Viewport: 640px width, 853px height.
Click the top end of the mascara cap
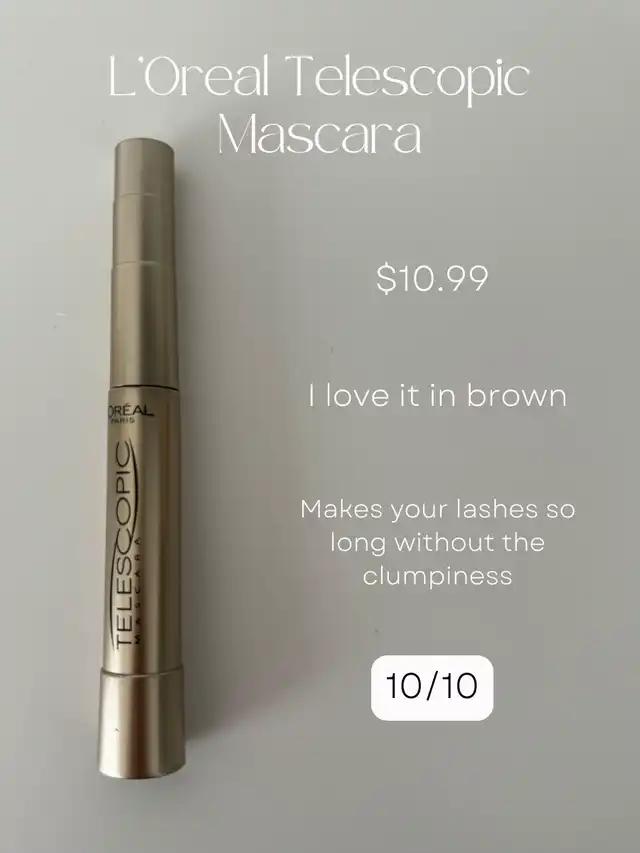click(144, 148)
